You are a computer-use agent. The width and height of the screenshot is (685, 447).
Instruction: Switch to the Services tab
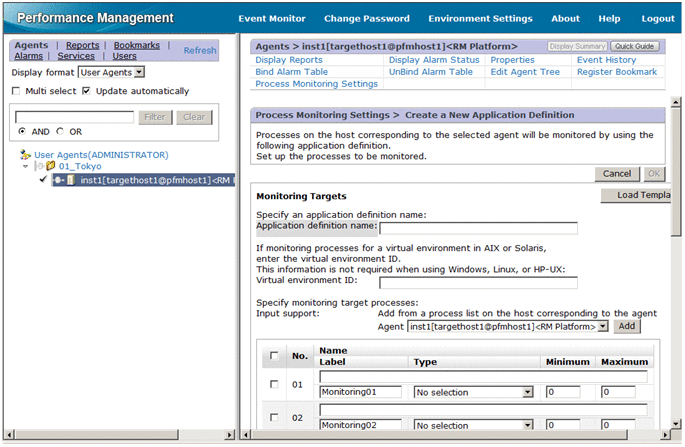click(x=76, y=56)
